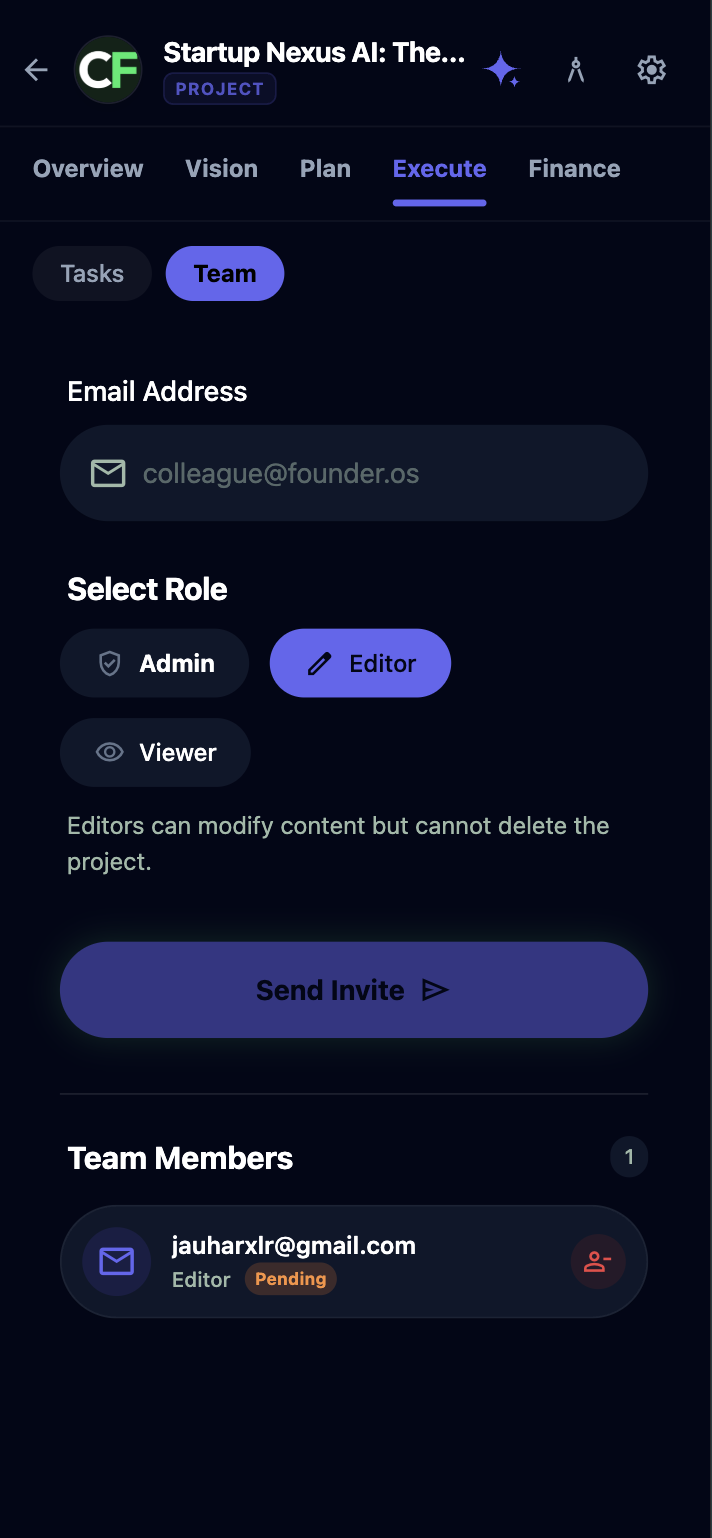The image size is (712, 1538).
Task: Open the AI sparkle assistant icon
Action: coord(501,70)
